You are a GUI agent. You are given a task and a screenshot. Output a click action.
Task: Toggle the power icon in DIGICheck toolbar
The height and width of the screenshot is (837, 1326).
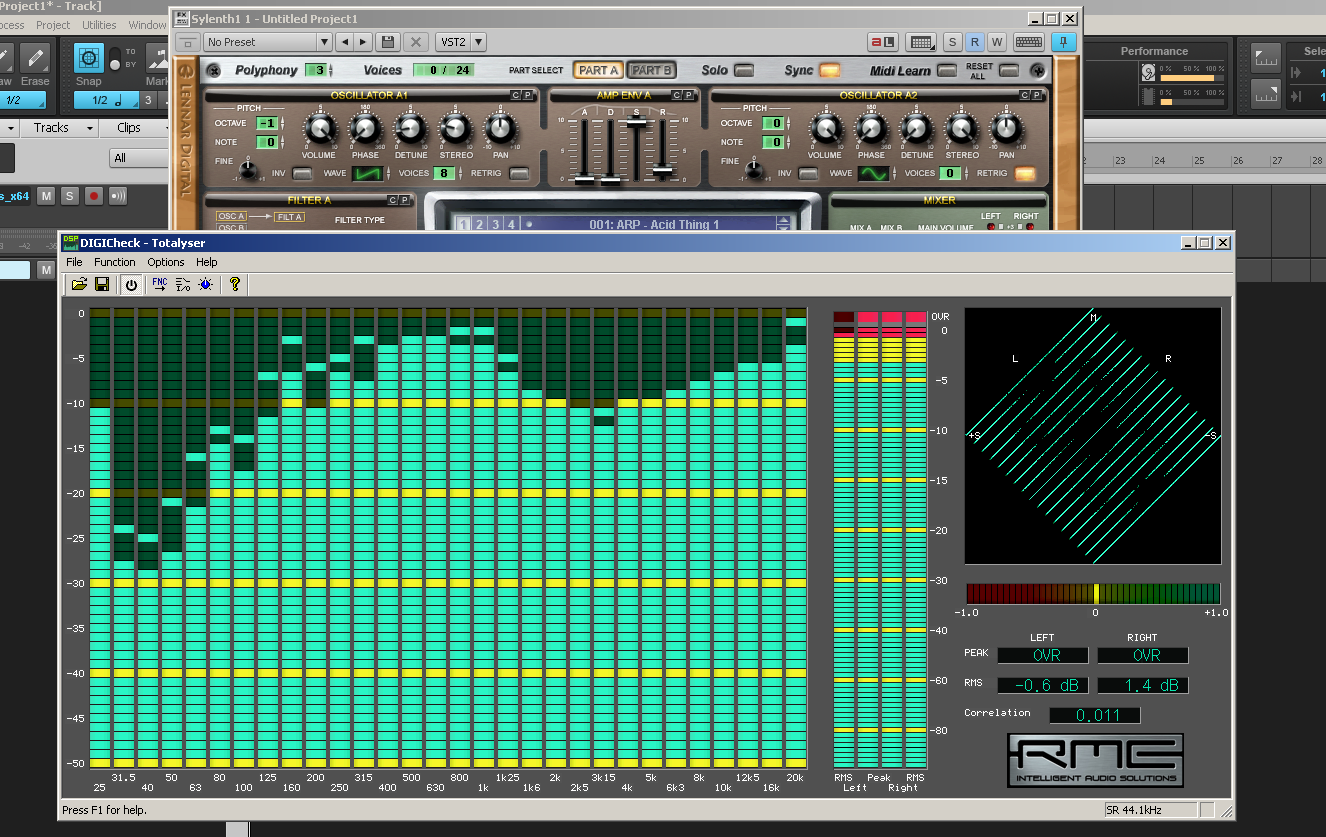[131, 284]
